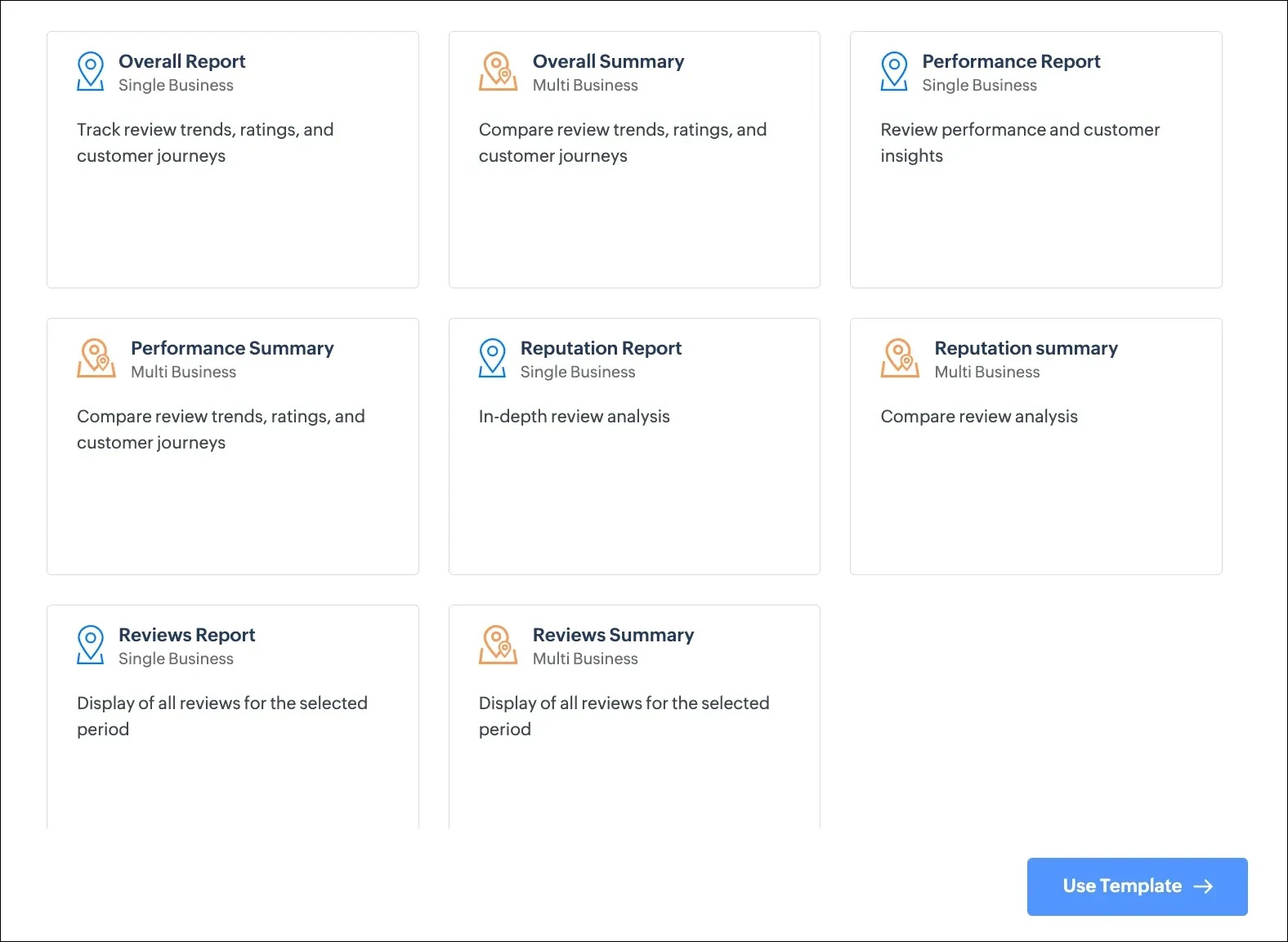Select the Overall Report title
The image size is (1288, 942).
[x=181, y=61]
